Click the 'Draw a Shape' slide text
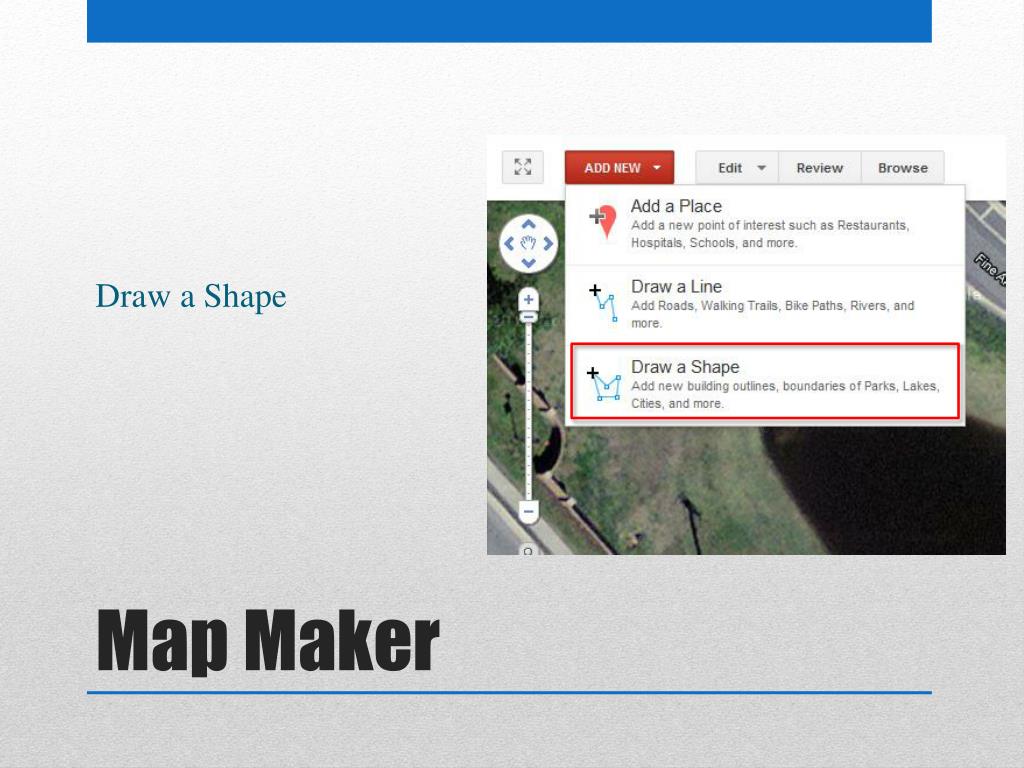The height and width of the screenshot is (768, 1024). point(191,296)
